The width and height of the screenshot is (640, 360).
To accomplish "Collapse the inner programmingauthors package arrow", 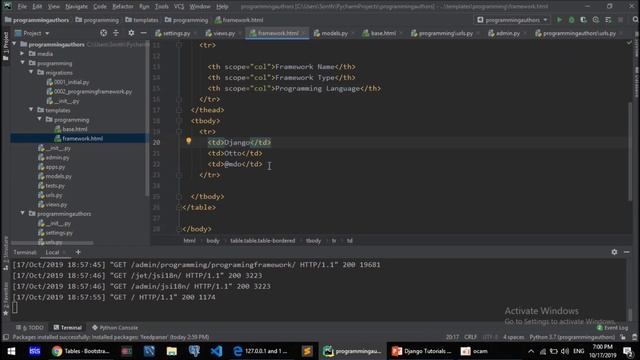I will click(22, 213).
